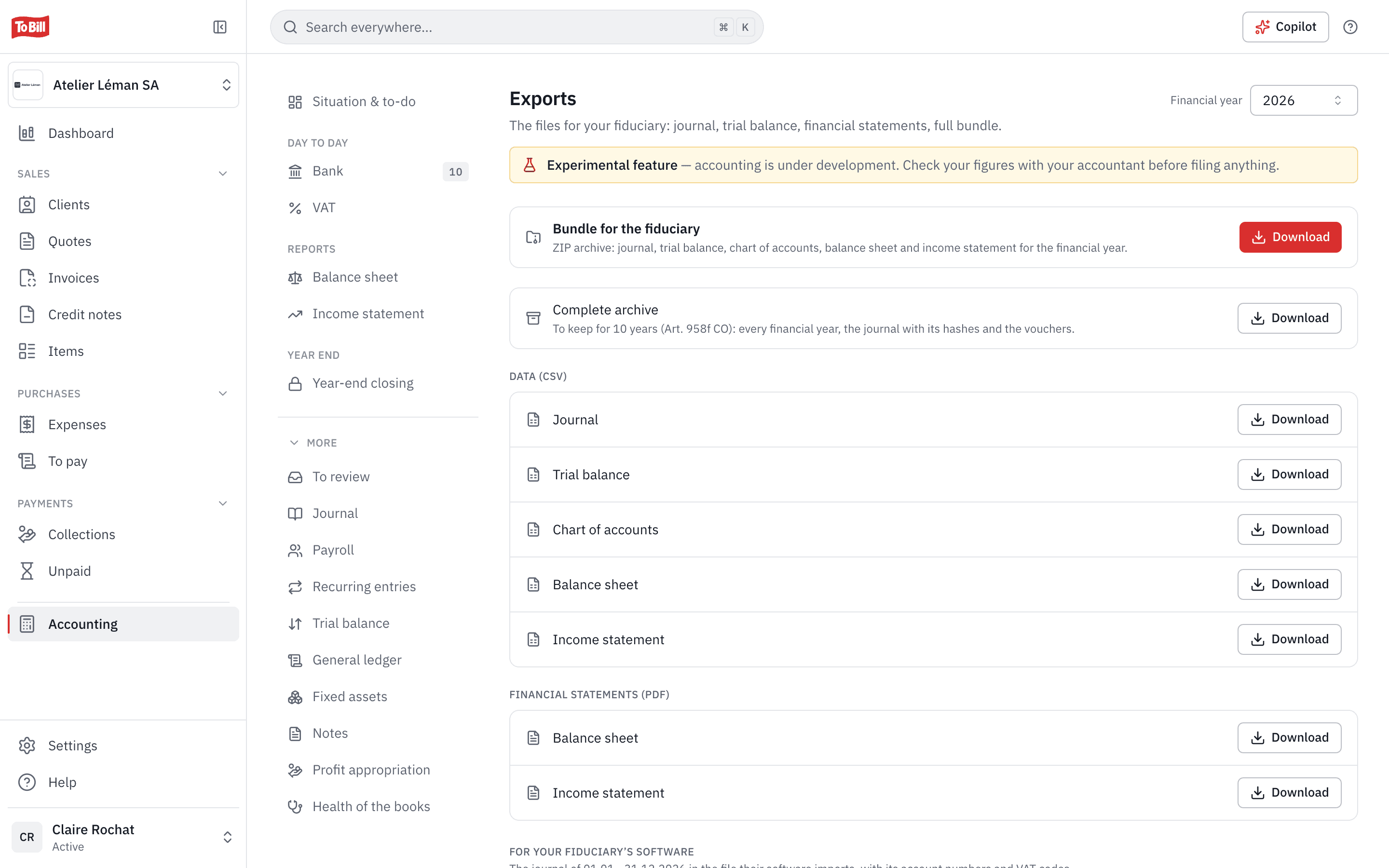
Task: Focus the Search everywhere field
Action: pos(517,27)
